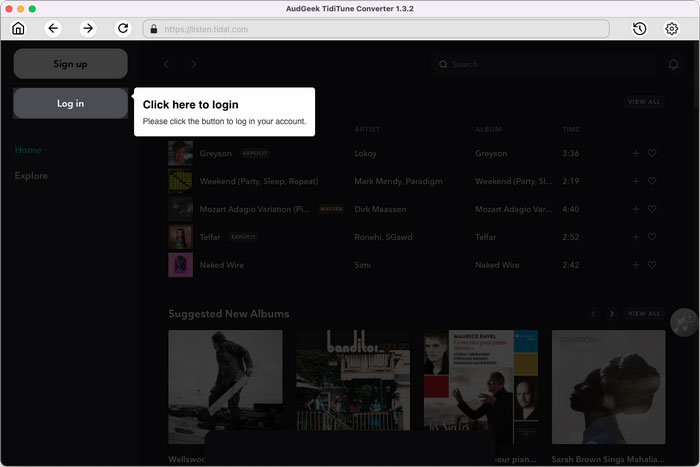Open artist Ronehi, SGawd link
The width and height of the screenshot is (700, 467).
click(383, 237)
